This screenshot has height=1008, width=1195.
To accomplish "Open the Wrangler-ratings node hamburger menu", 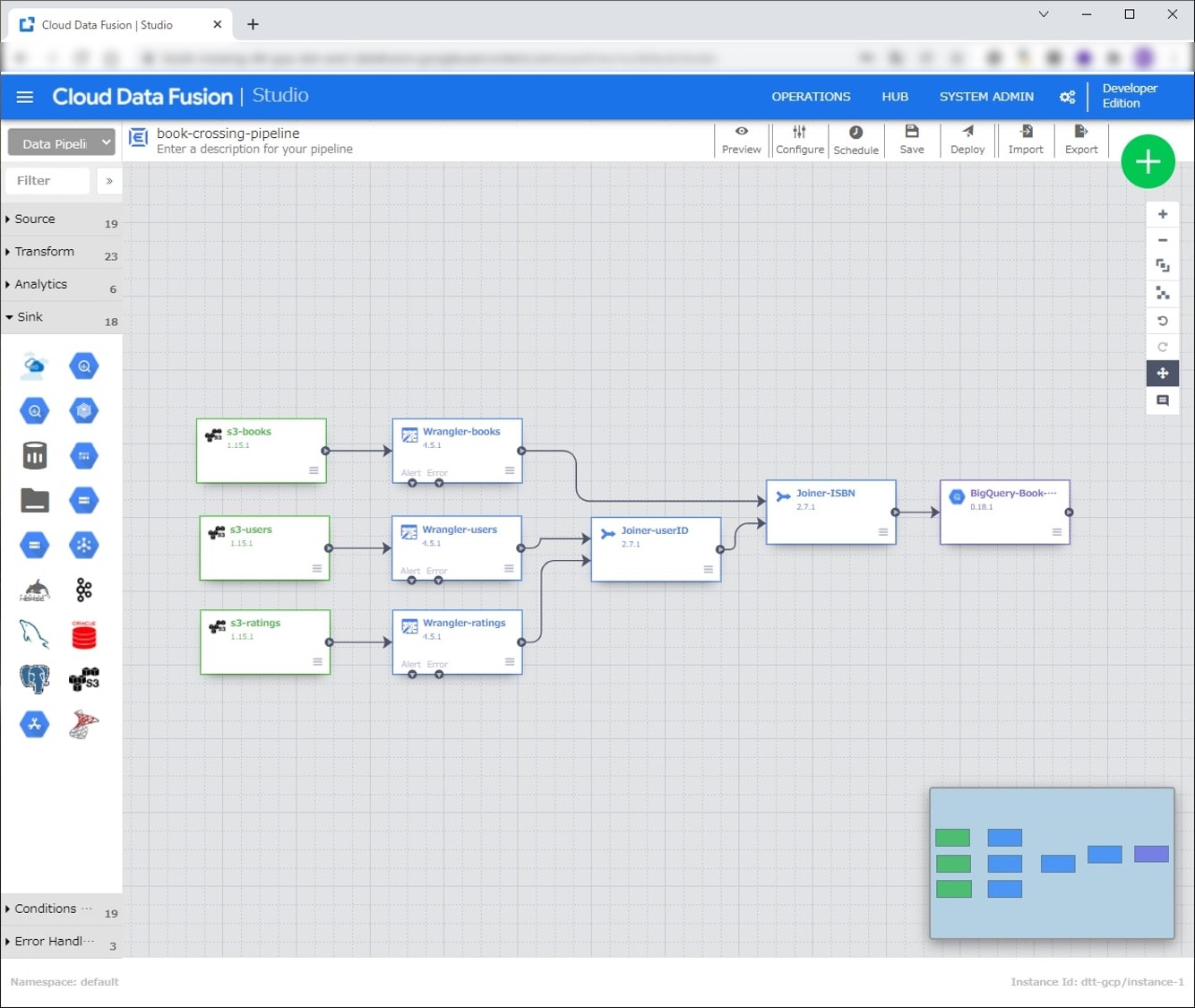I will tap(510, 662).
